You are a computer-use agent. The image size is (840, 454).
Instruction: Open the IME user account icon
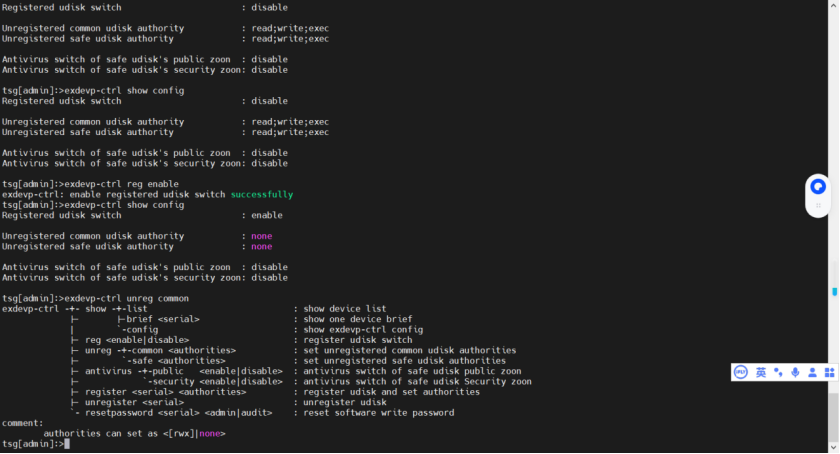(x=812, y=372)
